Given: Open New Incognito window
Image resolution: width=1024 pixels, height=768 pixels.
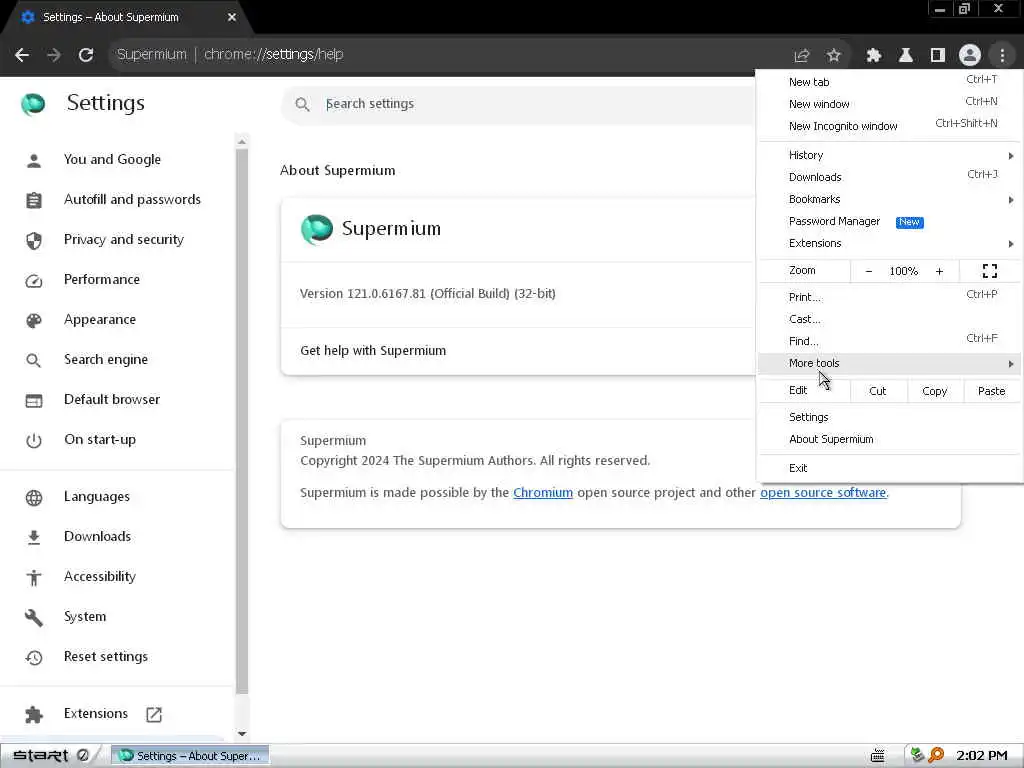Looking at the screenshot, I should coord(889,126).
